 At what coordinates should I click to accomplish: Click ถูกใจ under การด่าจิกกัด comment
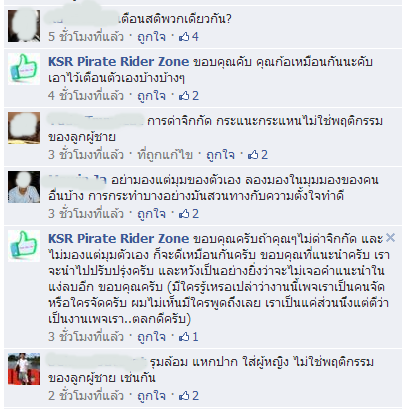[x=220, y=155]
